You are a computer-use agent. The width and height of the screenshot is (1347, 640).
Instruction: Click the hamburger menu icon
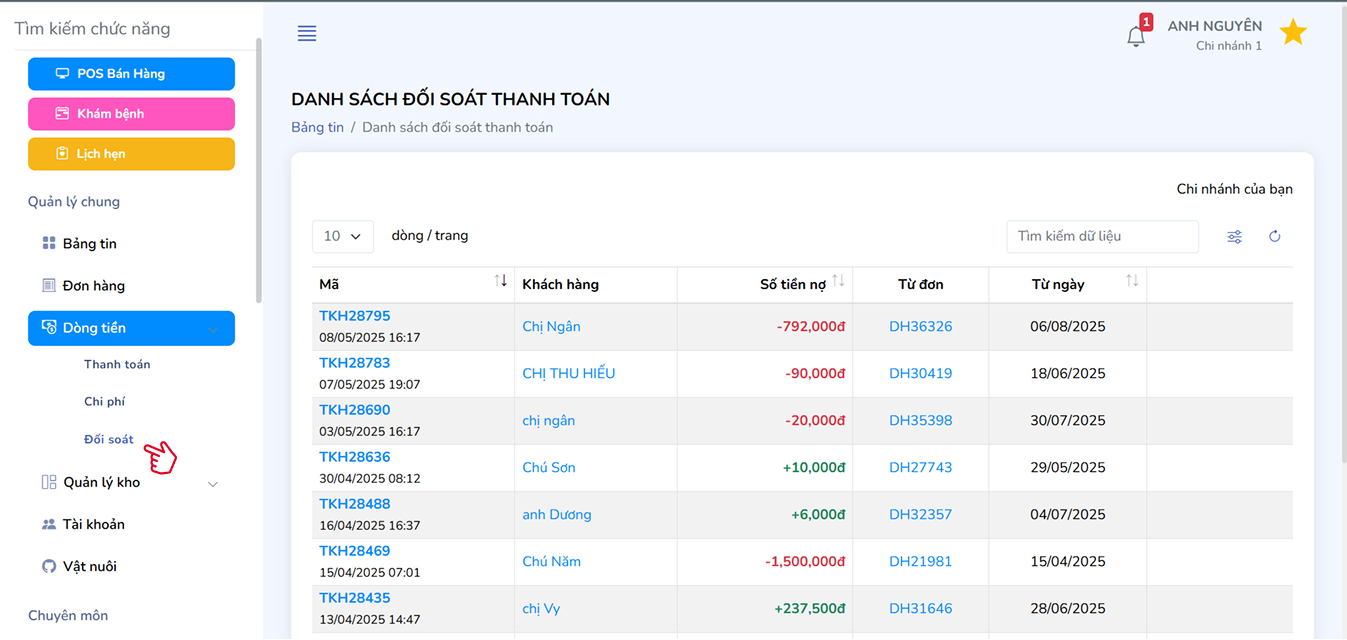(307, 34)
